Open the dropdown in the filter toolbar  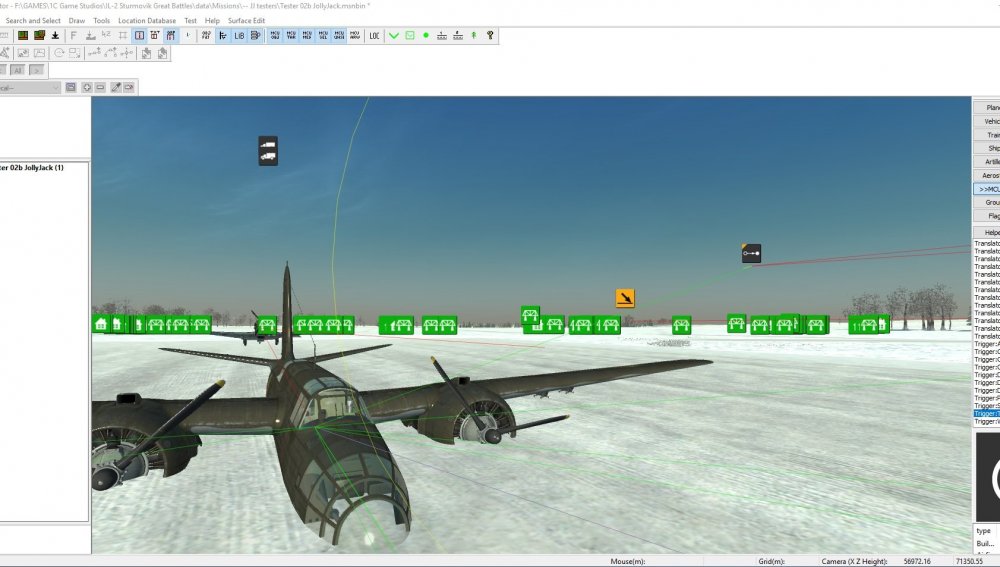pyautogui.click(x=29, y=87)
